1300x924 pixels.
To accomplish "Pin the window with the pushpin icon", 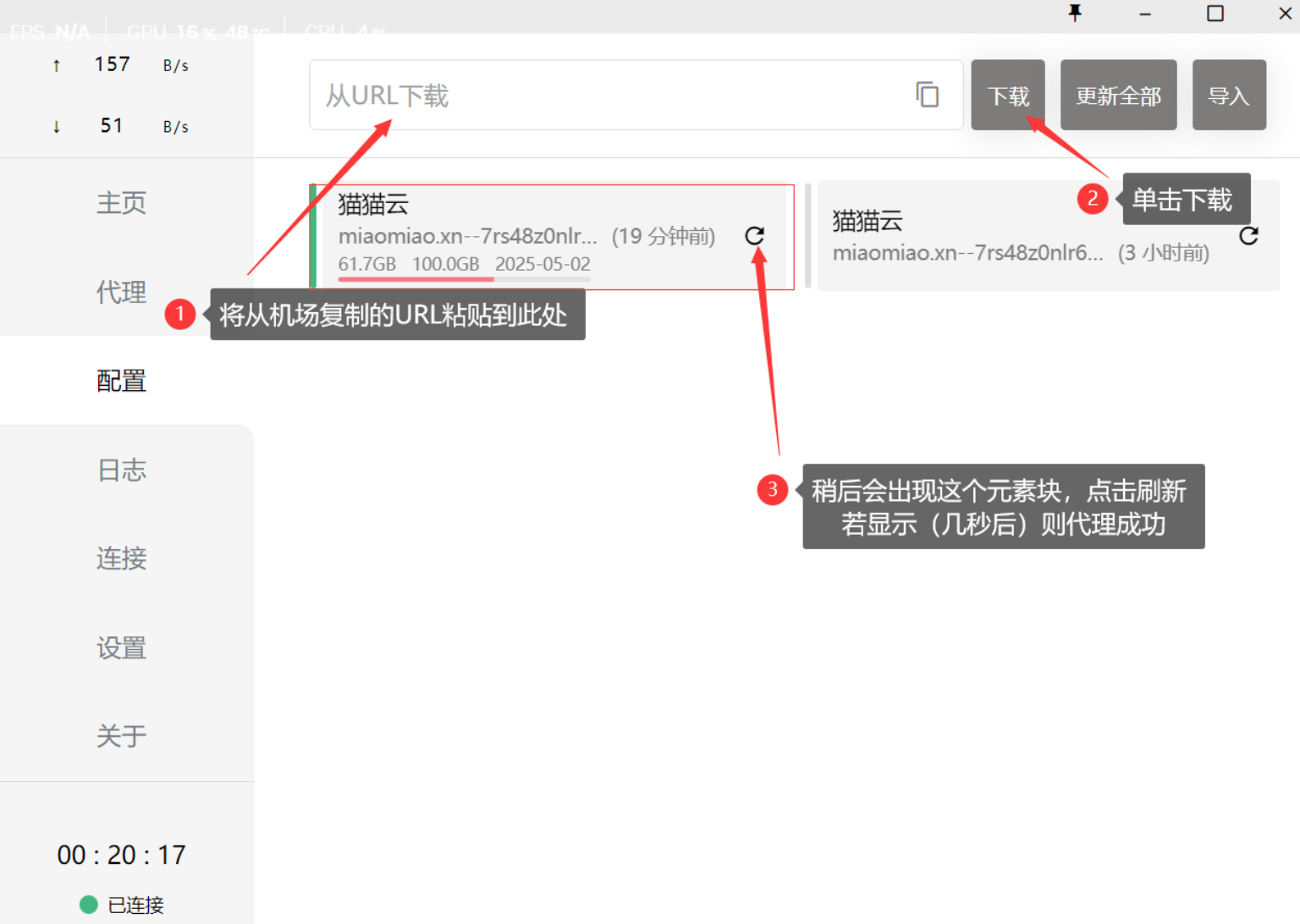I will [1075, 14].
